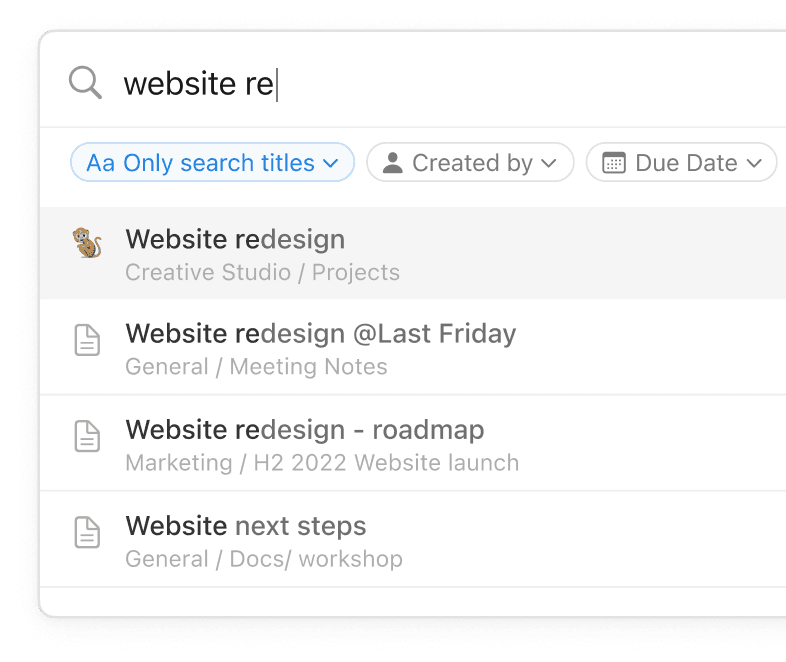Open the Due Date dropdown arrow

click(754, 163)
